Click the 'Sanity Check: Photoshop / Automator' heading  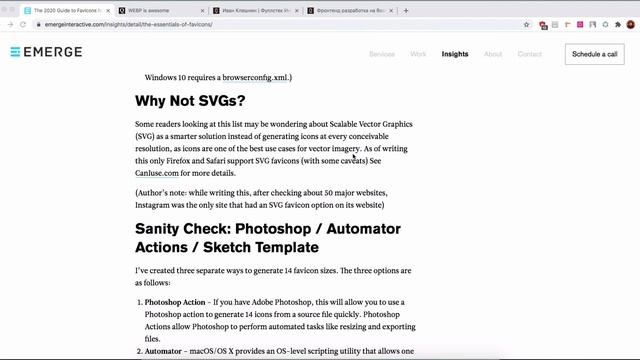coord(268,238)
